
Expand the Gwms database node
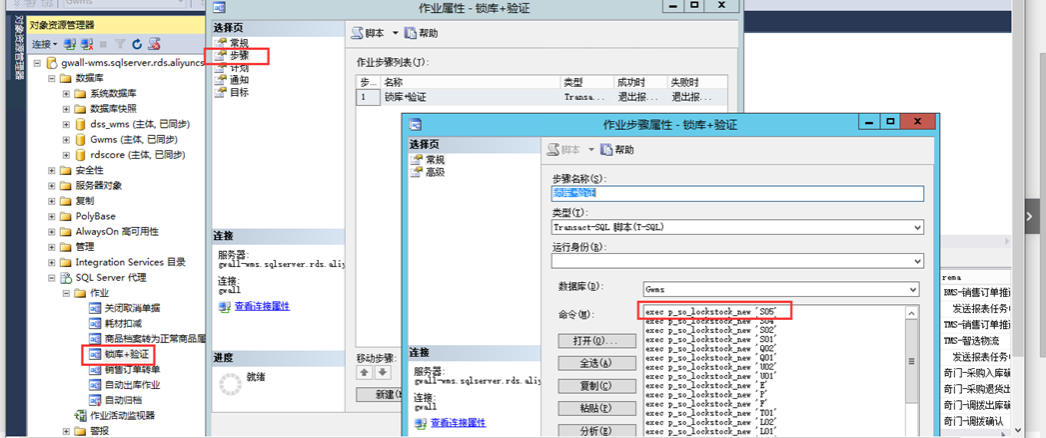[66, 139]
